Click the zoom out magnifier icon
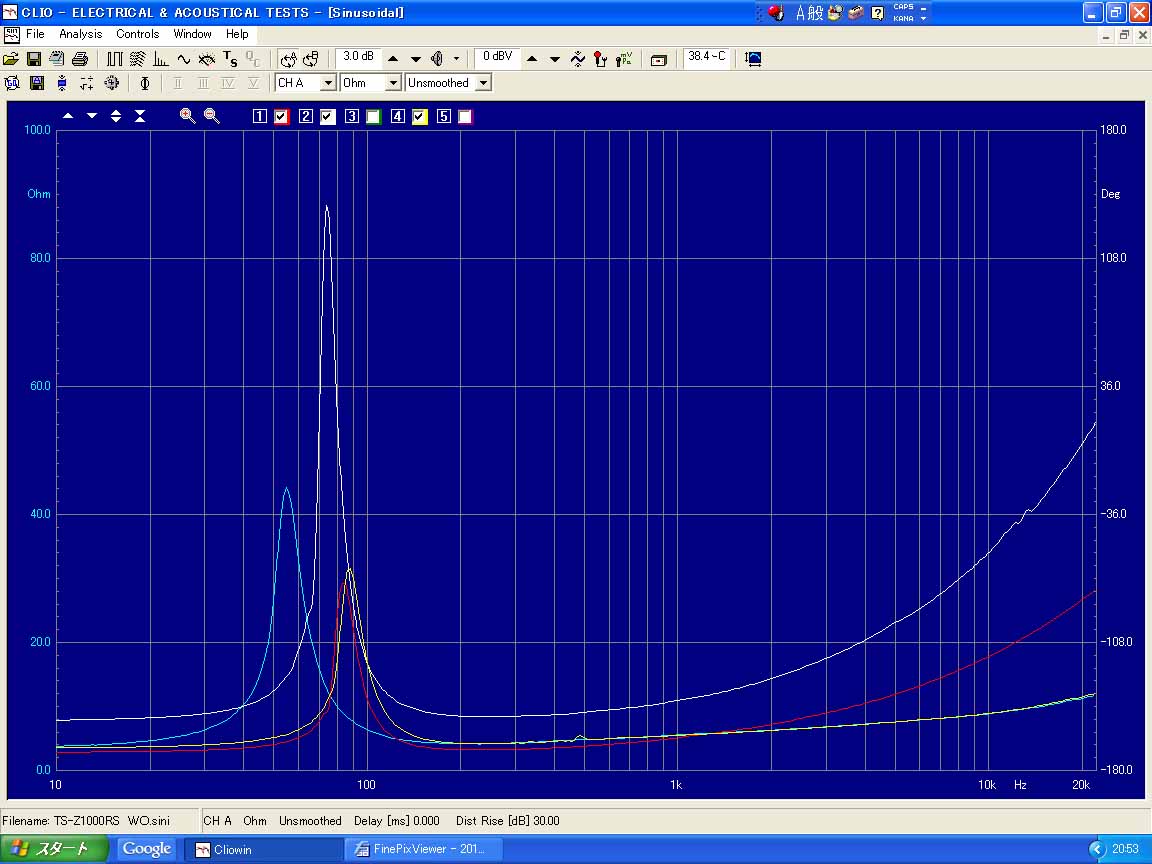Screen dimensions: 1152x864 (x=212, y=116)
